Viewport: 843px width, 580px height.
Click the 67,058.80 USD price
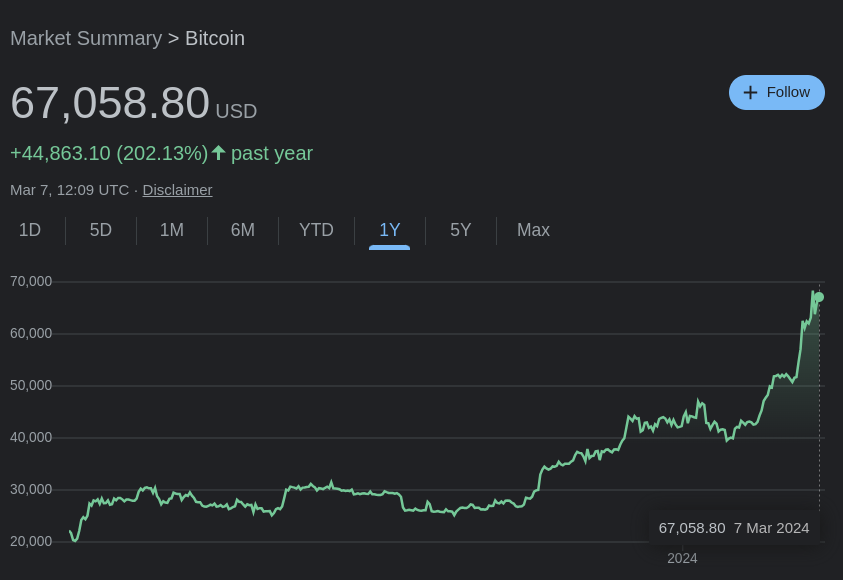tap(133, 103)
